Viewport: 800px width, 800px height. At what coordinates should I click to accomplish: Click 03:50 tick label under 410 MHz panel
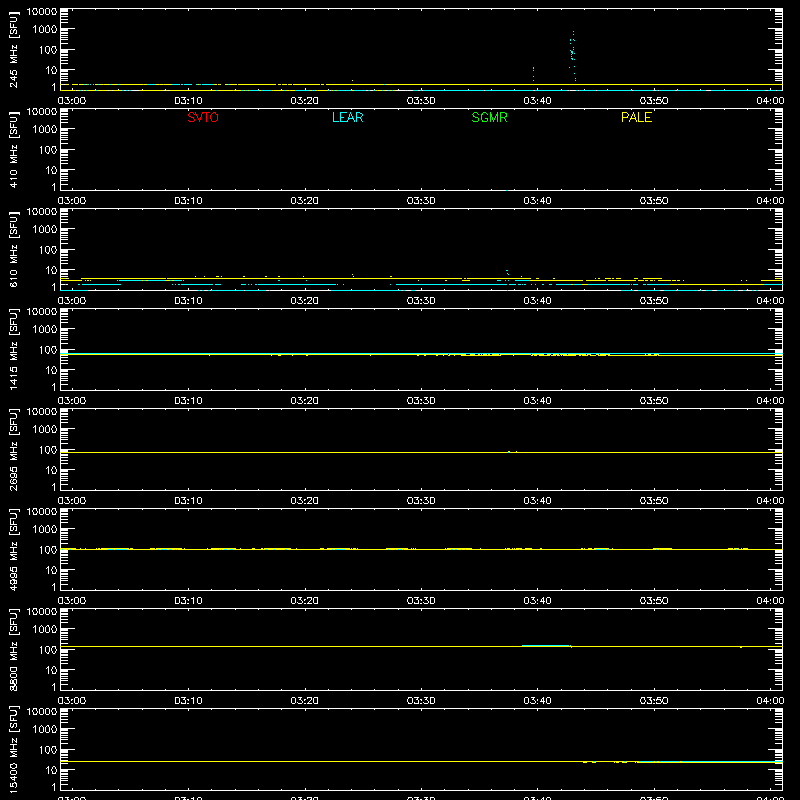click(x=654, y=201)
